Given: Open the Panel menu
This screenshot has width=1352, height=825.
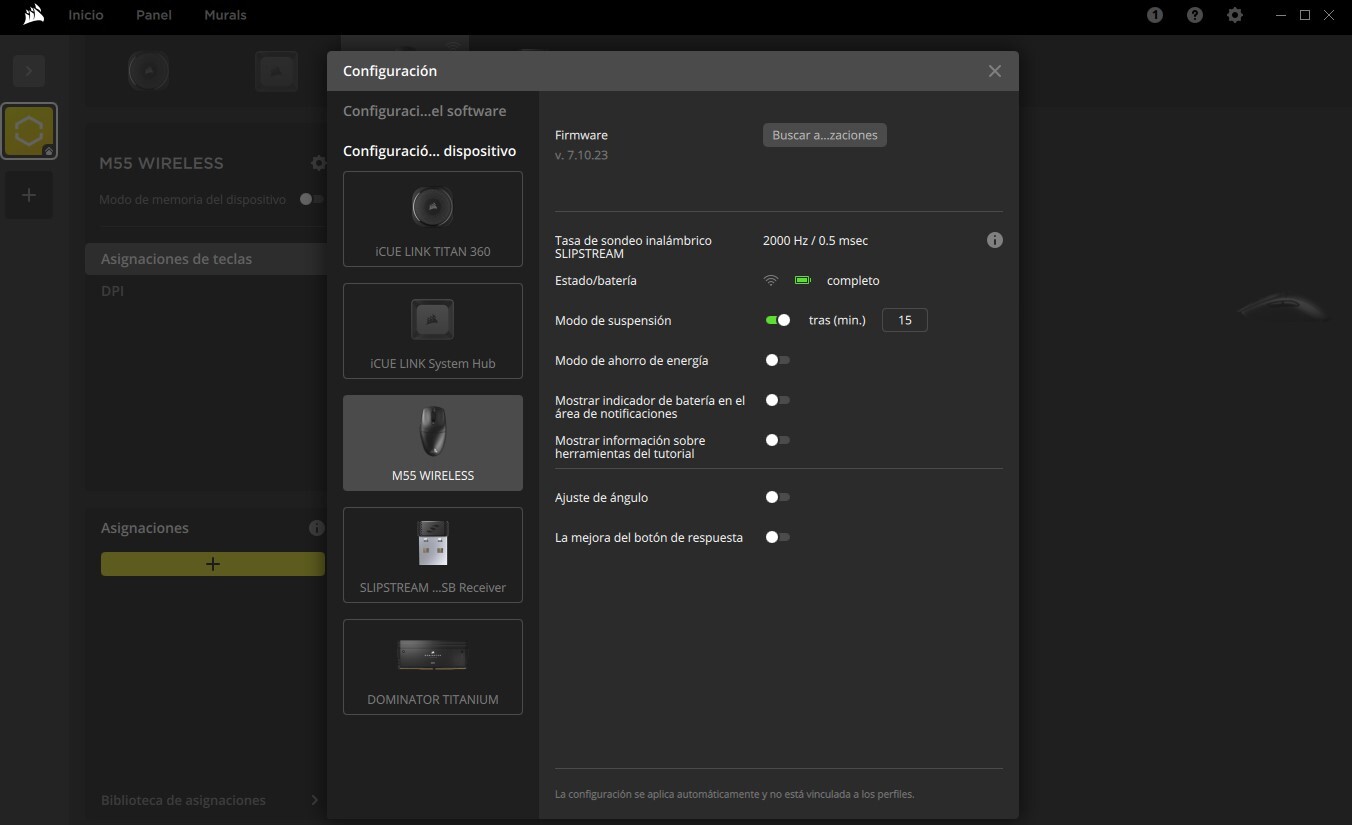Looking at the screenshot, I should pyautogui.click(x=154, y=15).
